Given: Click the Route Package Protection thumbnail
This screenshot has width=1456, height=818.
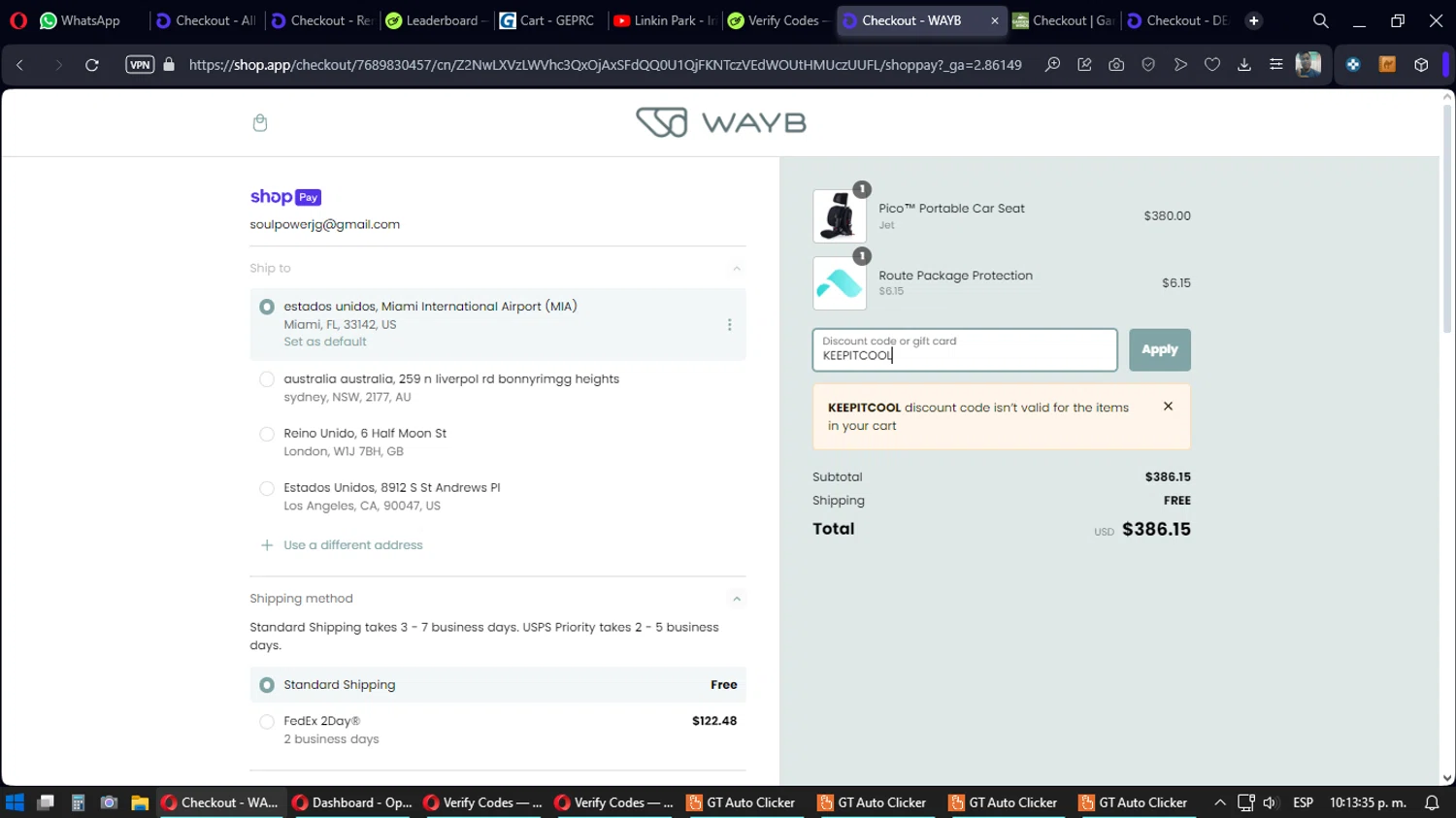Looking at the screenshot, I should pyautogui.click(x=840, y=283).
